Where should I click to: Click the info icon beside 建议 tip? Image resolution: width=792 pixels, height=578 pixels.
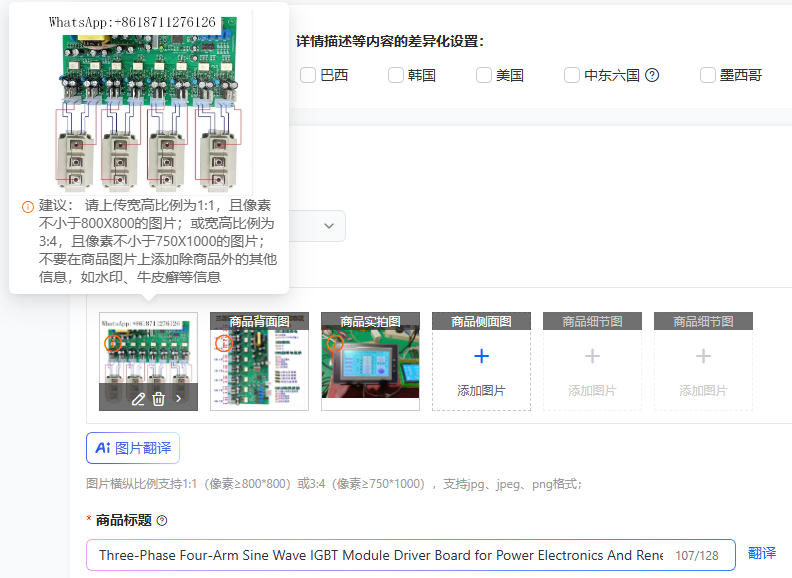point(27,206)
